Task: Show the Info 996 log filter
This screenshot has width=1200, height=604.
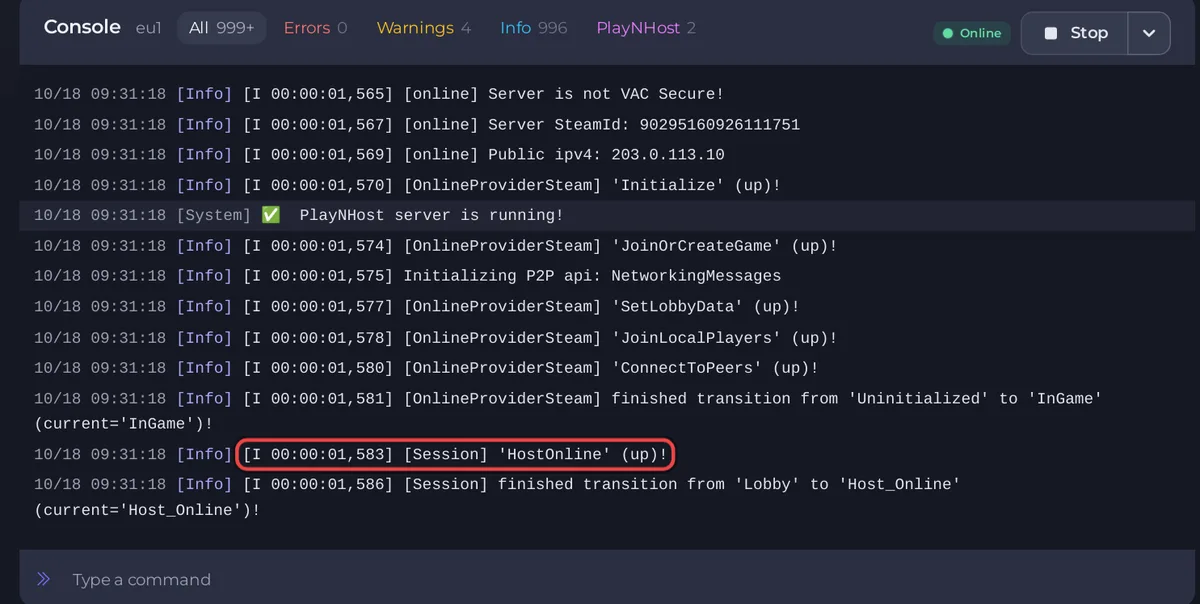Action: [x=533, y=28]
